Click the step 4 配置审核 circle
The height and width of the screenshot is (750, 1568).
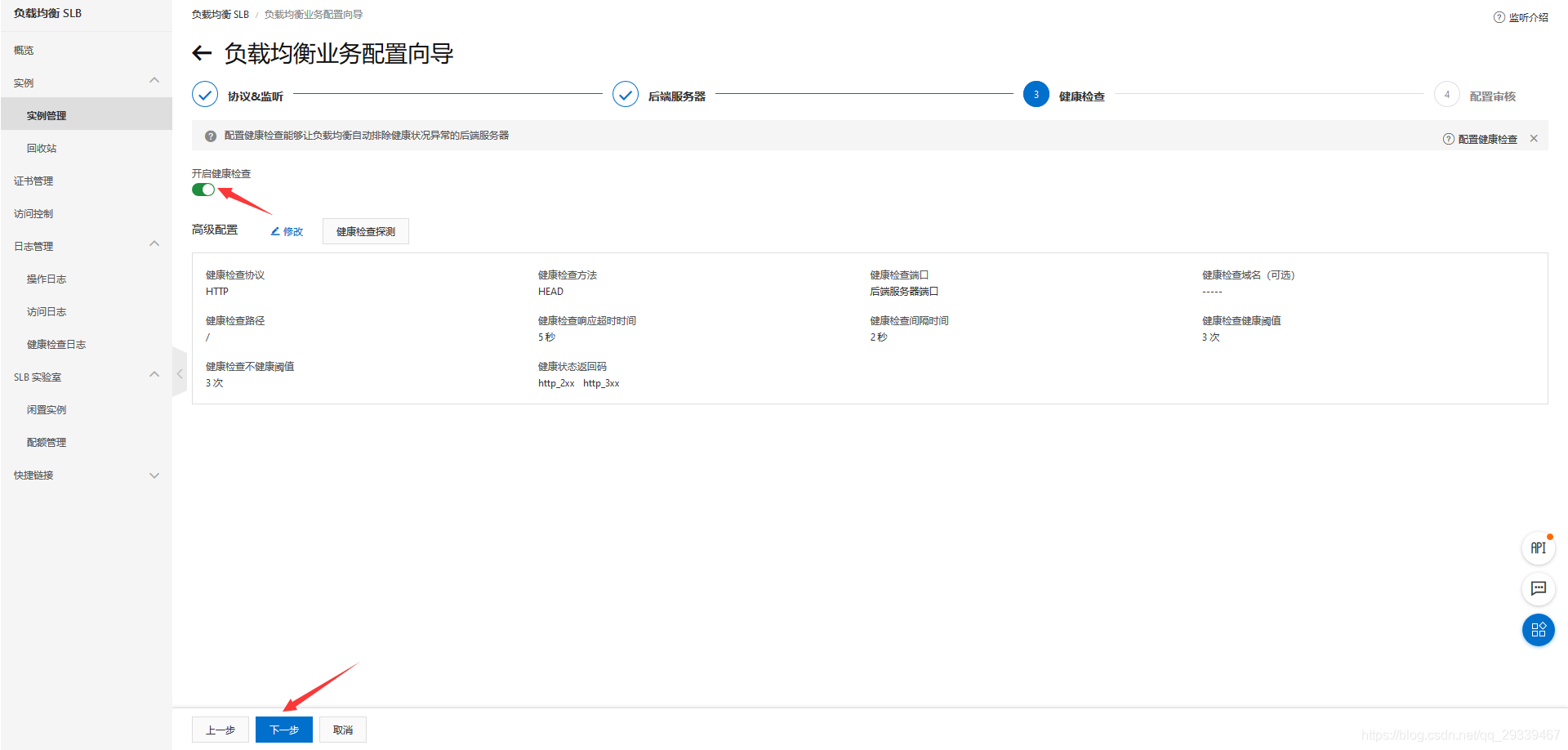[x=1447, y=94]
